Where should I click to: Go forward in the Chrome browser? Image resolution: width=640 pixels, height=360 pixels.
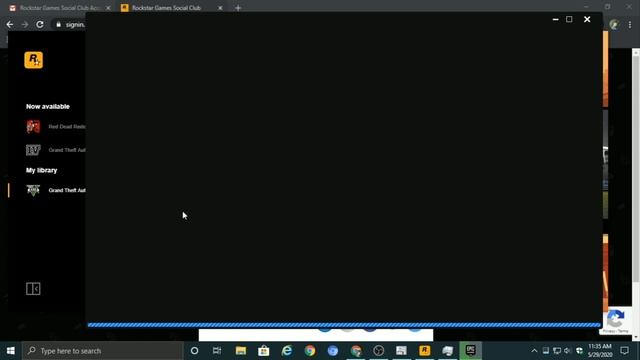(25, 24)
